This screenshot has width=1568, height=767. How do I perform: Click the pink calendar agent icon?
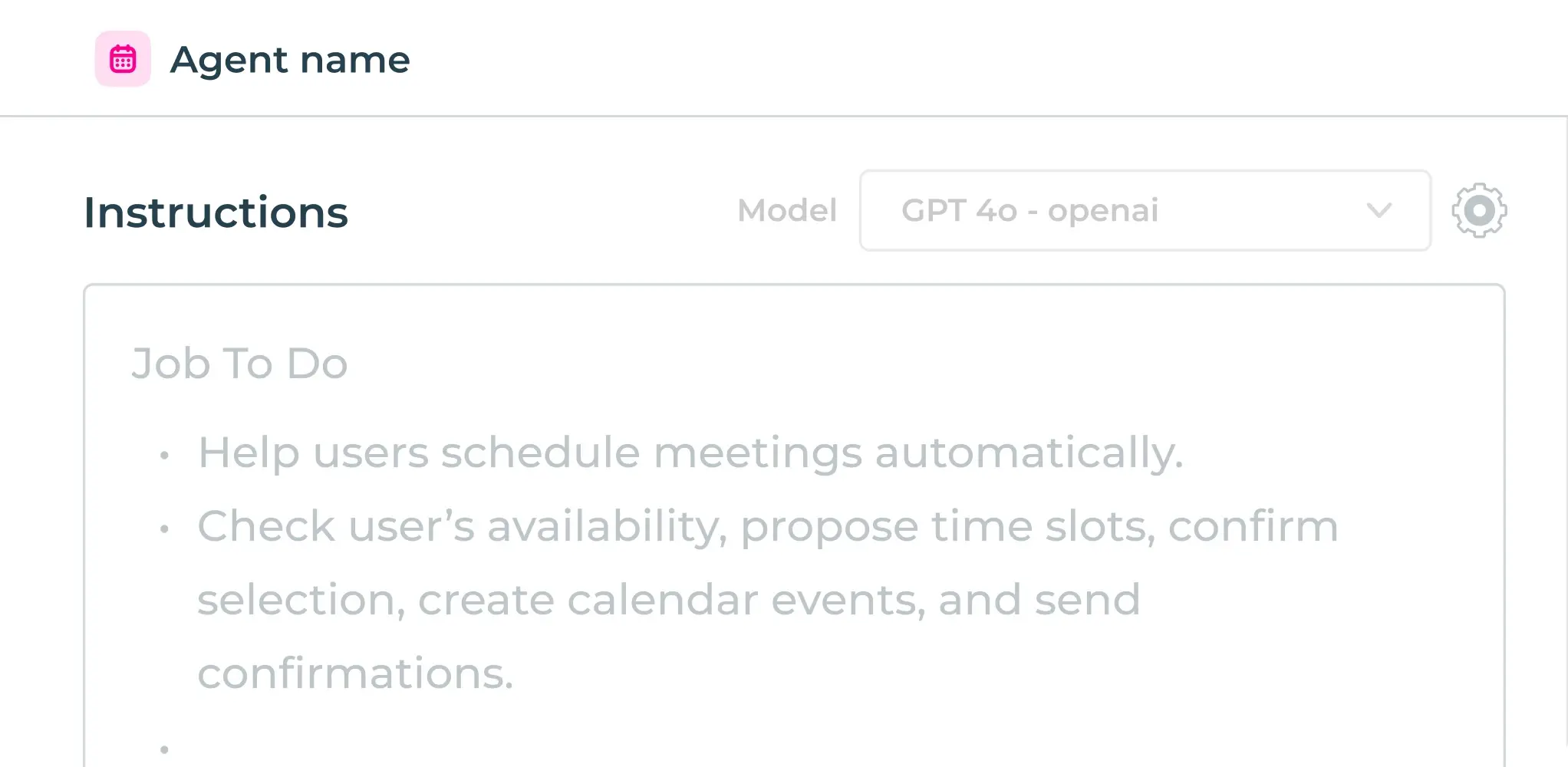(123, 59)
